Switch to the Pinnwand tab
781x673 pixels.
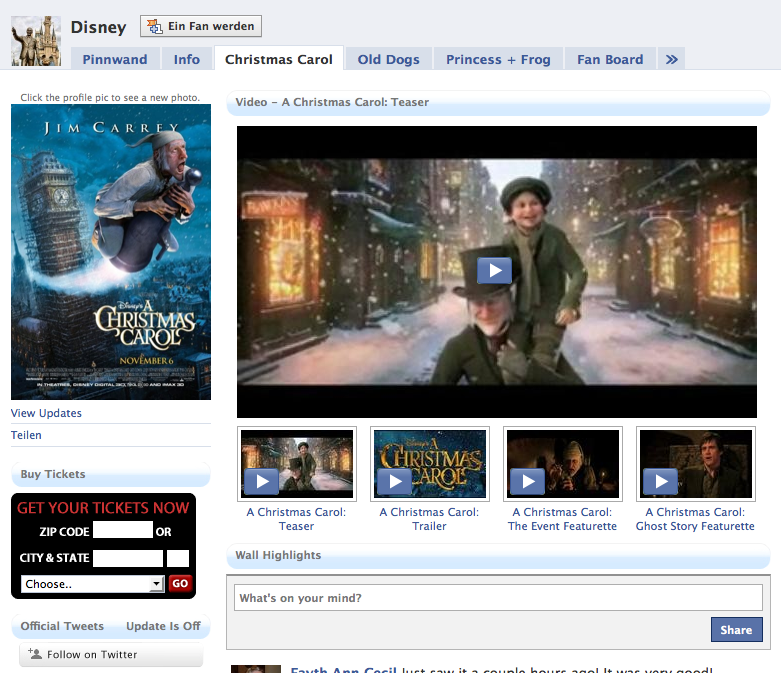114,59
